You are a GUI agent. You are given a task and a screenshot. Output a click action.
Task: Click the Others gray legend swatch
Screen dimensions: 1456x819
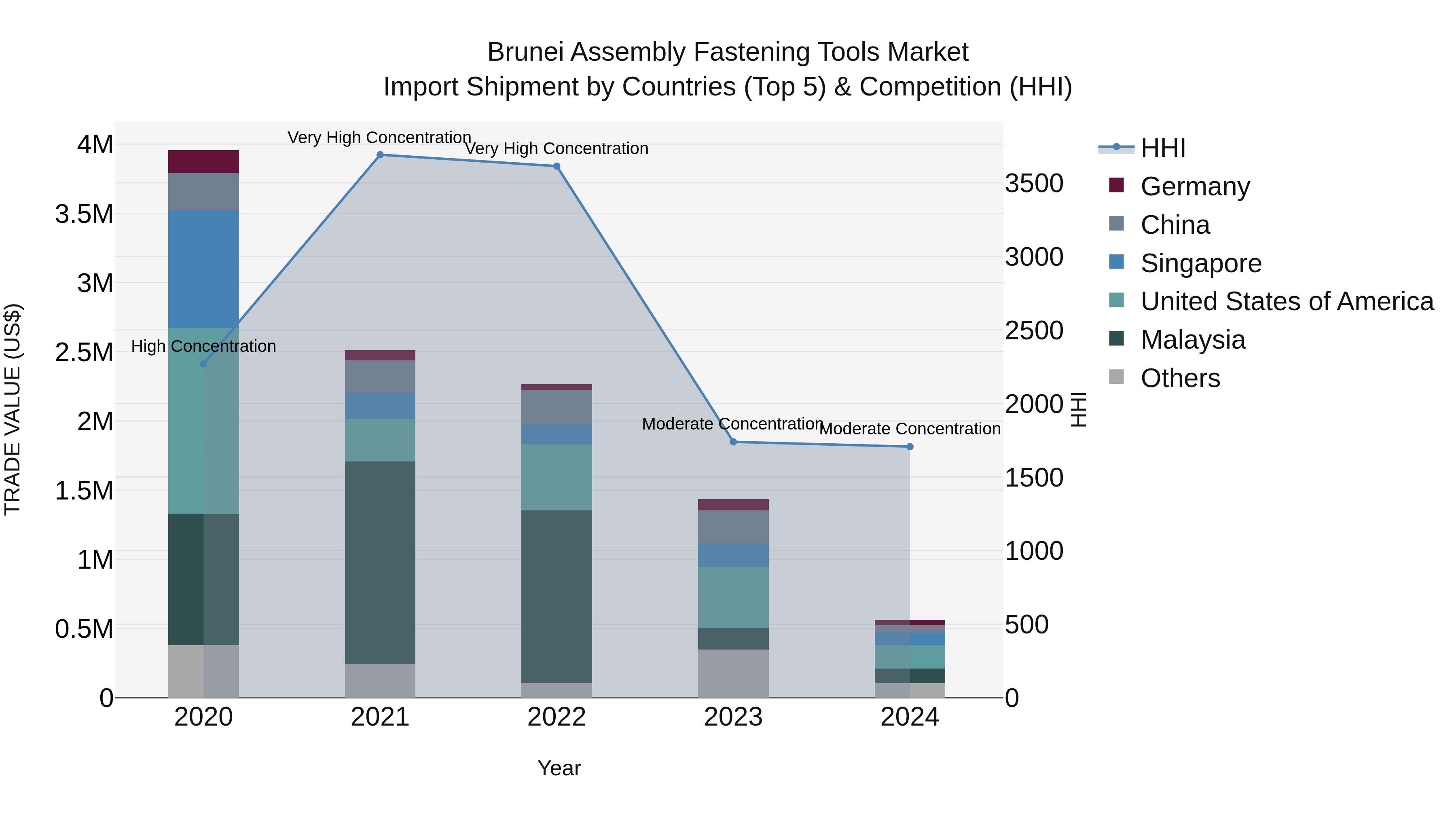click(1116, 377)
